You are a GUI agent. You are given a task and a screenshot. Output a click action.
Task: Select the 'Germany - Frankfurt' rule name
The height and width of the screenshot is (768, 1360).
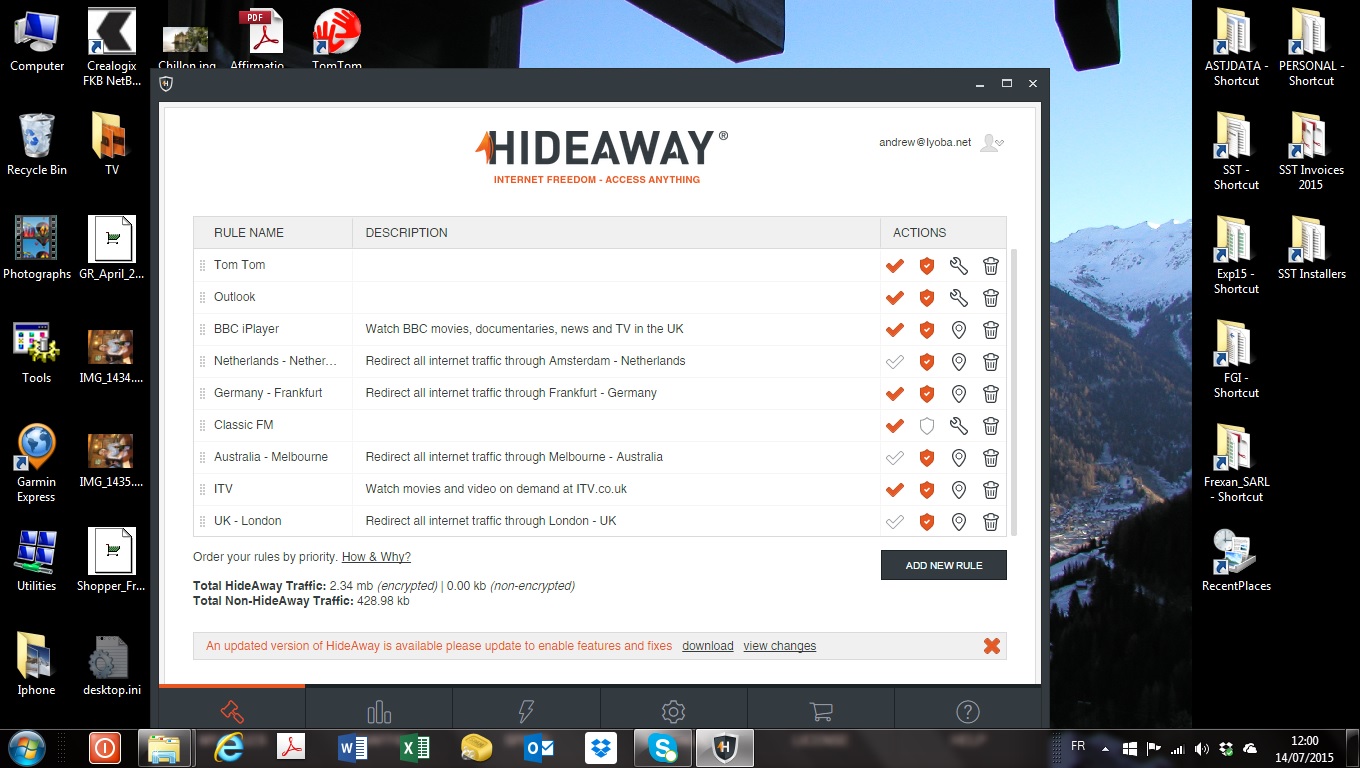268,393
